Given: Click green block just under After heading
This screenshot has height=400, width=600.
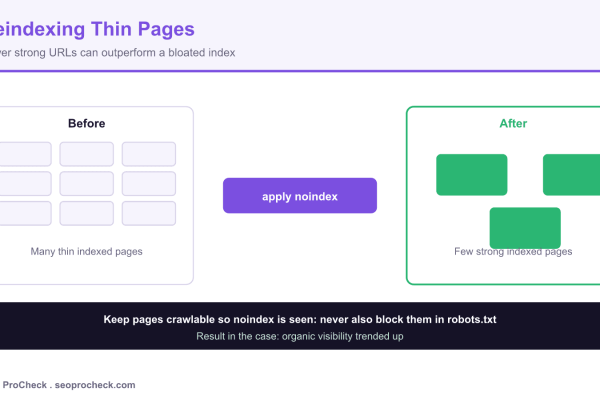Looking at the screenshot, I should click(x=471, y=175).
